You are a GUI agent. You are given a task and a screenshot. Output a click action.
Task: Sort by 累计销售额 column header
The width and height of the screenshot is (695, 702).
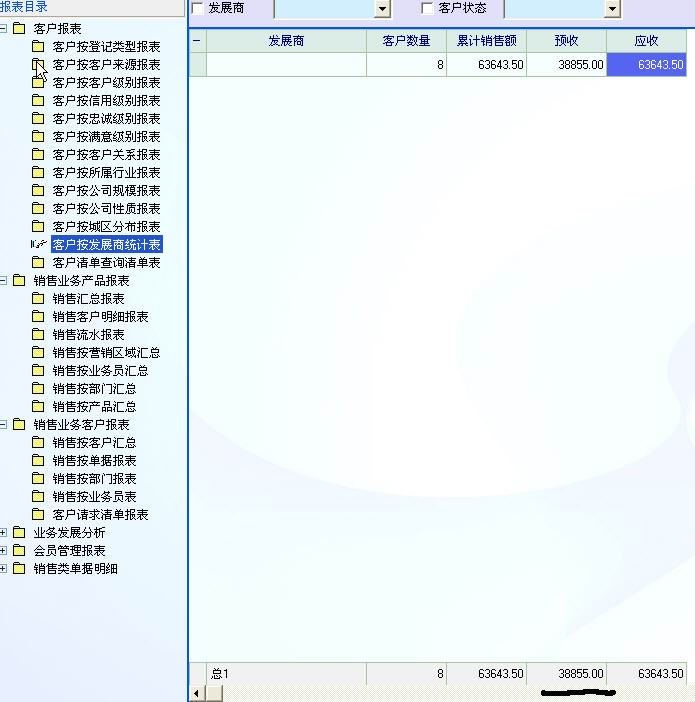pyautogui.click(x=486, y=41)
